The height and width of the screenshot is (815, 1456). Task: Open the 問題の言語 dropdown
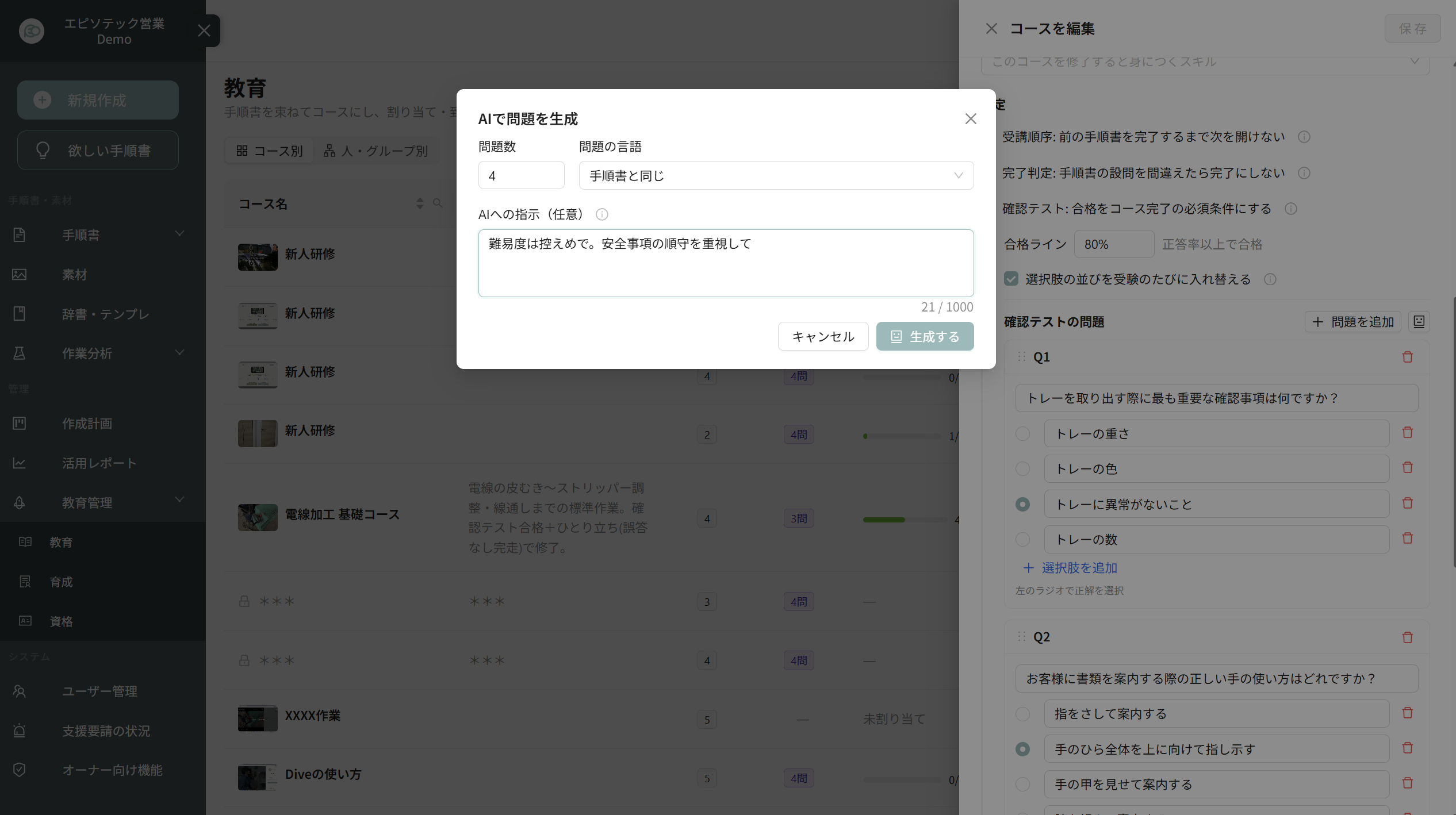776,175
